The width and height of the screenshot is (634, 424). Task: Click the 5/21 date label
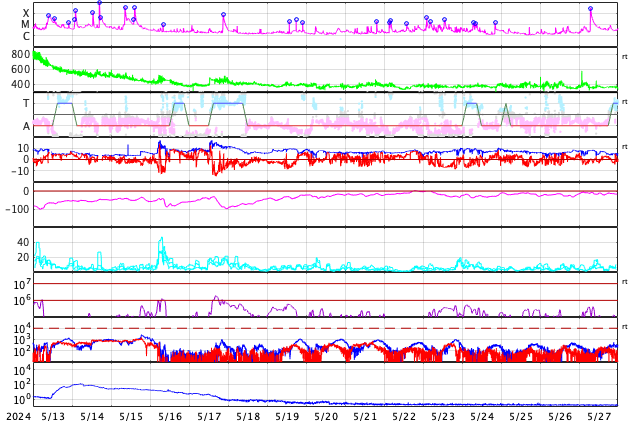[365, 417]
